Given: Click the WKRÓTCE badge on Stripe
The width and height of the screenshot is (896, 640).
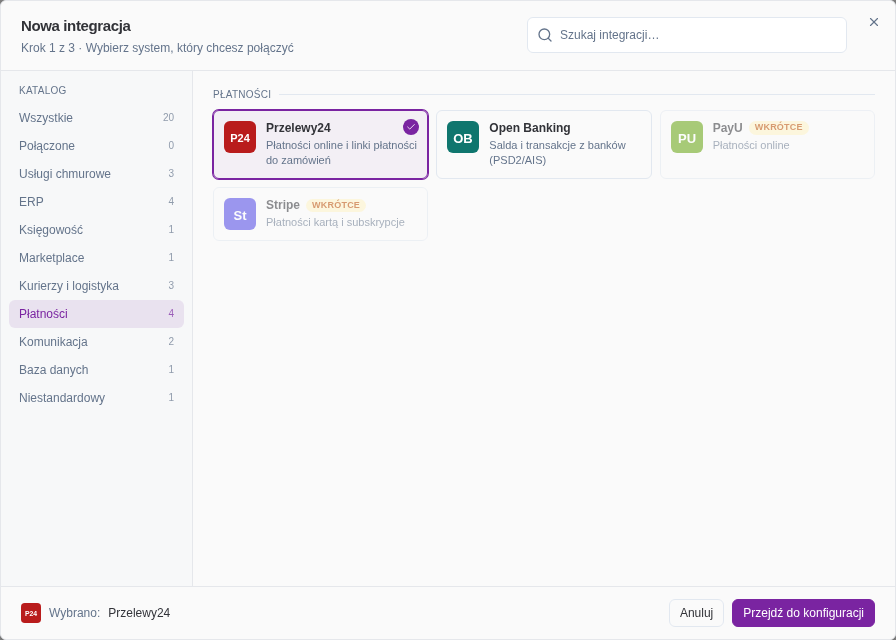Looking at the screenshot, I should click(336, 205).
